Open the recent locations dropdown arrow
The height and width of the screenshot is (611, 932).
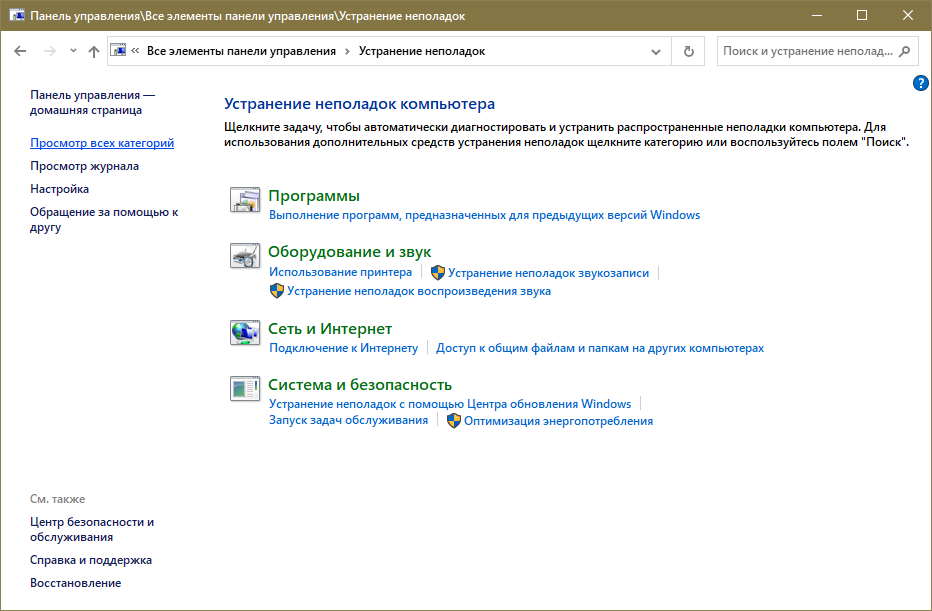click(73, 51)
